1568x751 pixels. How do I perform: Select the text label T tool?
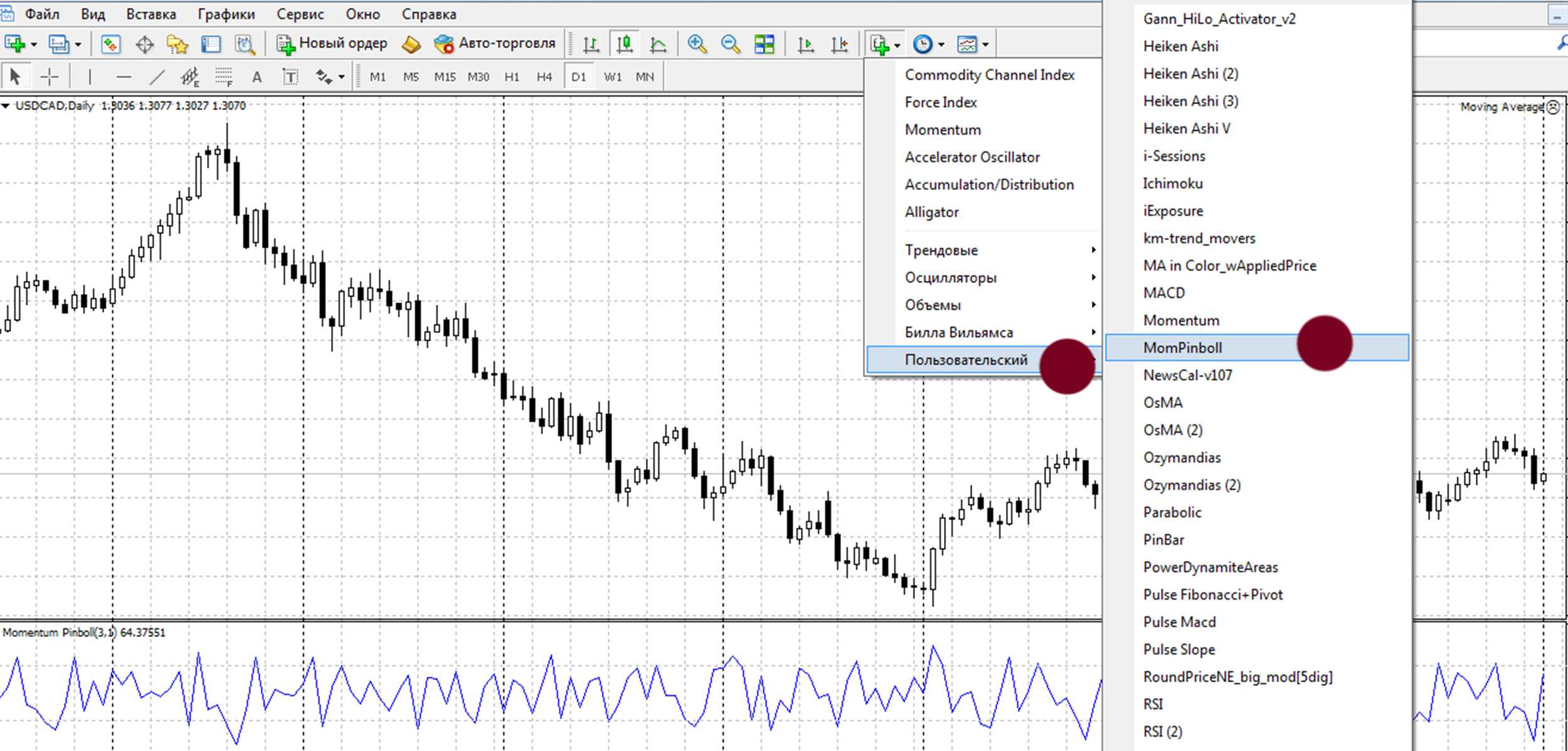click(x=290, y=76)
